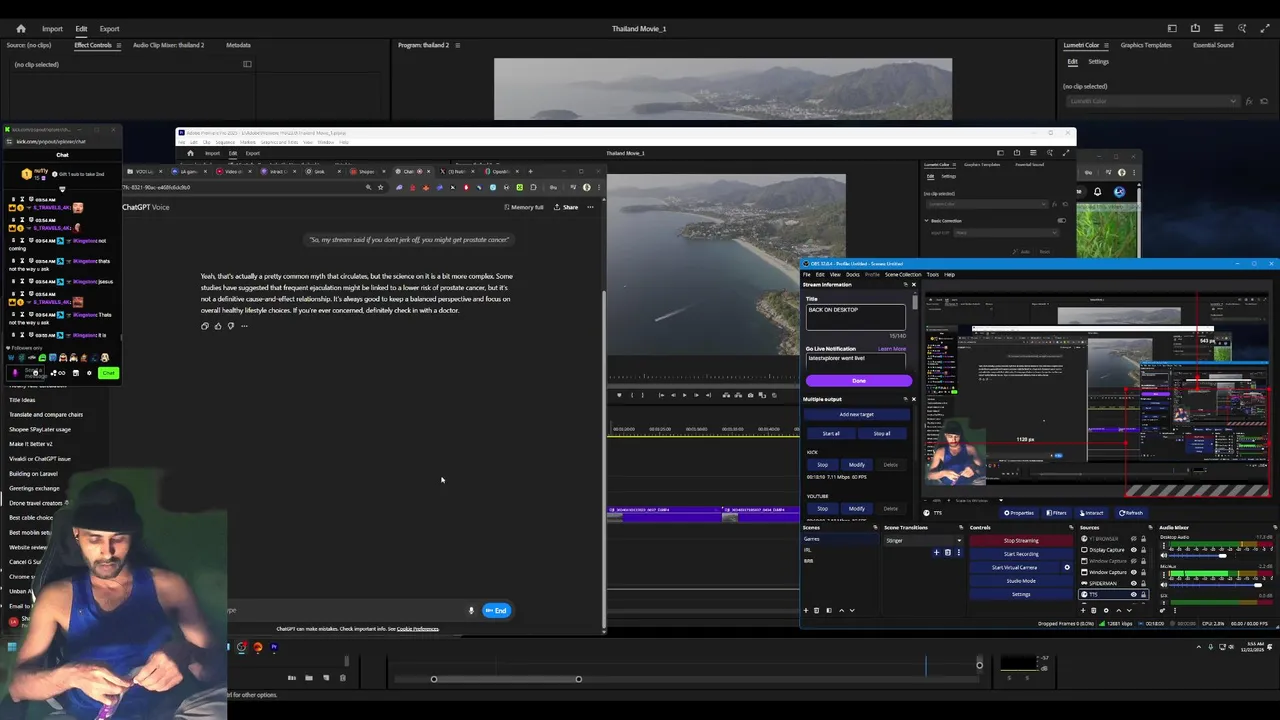
Task: Open the ChatGPT header three-dot menu
Action: click(x=590, y=207)
